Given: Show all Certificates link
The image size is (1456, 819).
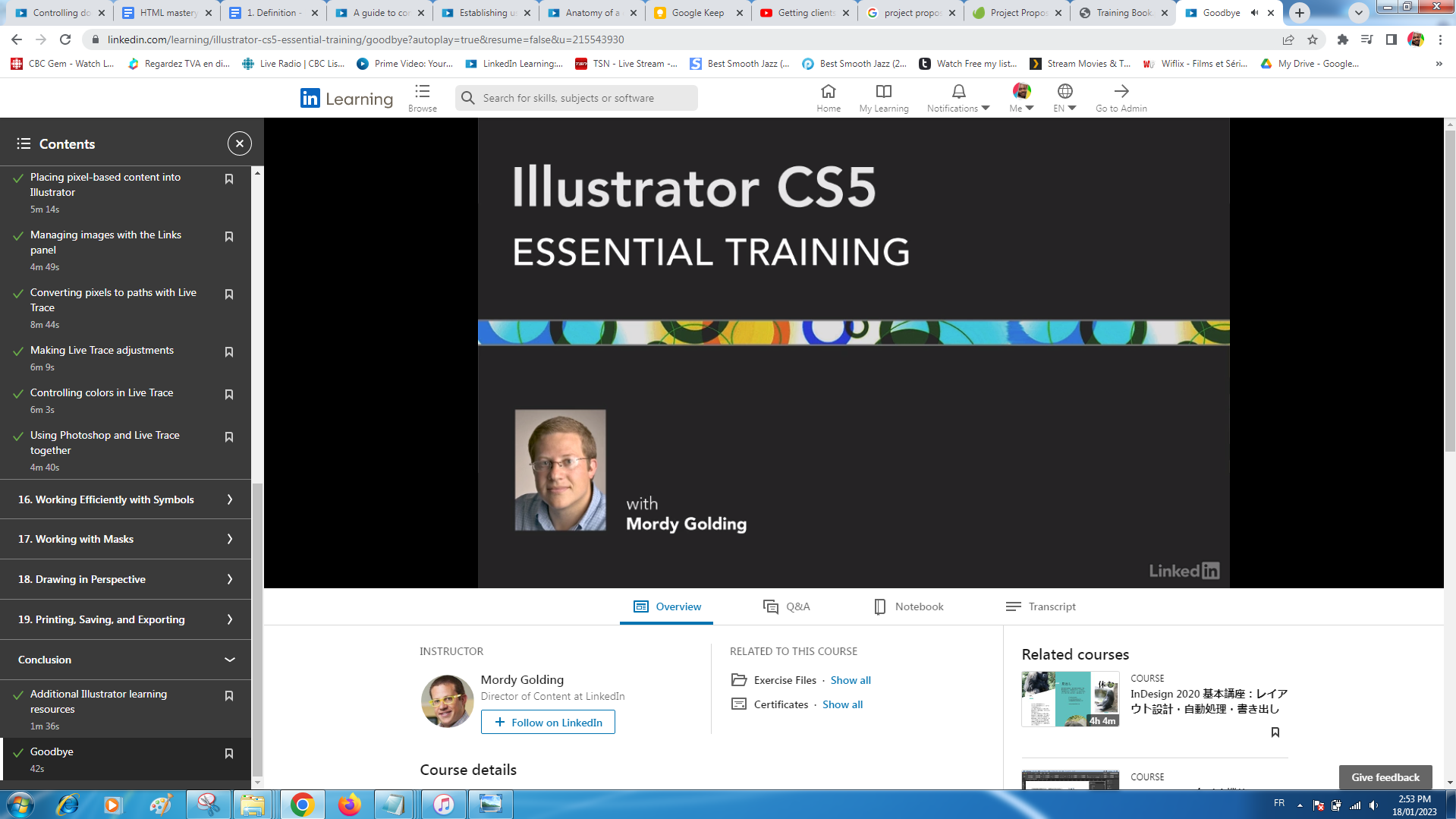Looking at the screenshot, I should [842, 704].
